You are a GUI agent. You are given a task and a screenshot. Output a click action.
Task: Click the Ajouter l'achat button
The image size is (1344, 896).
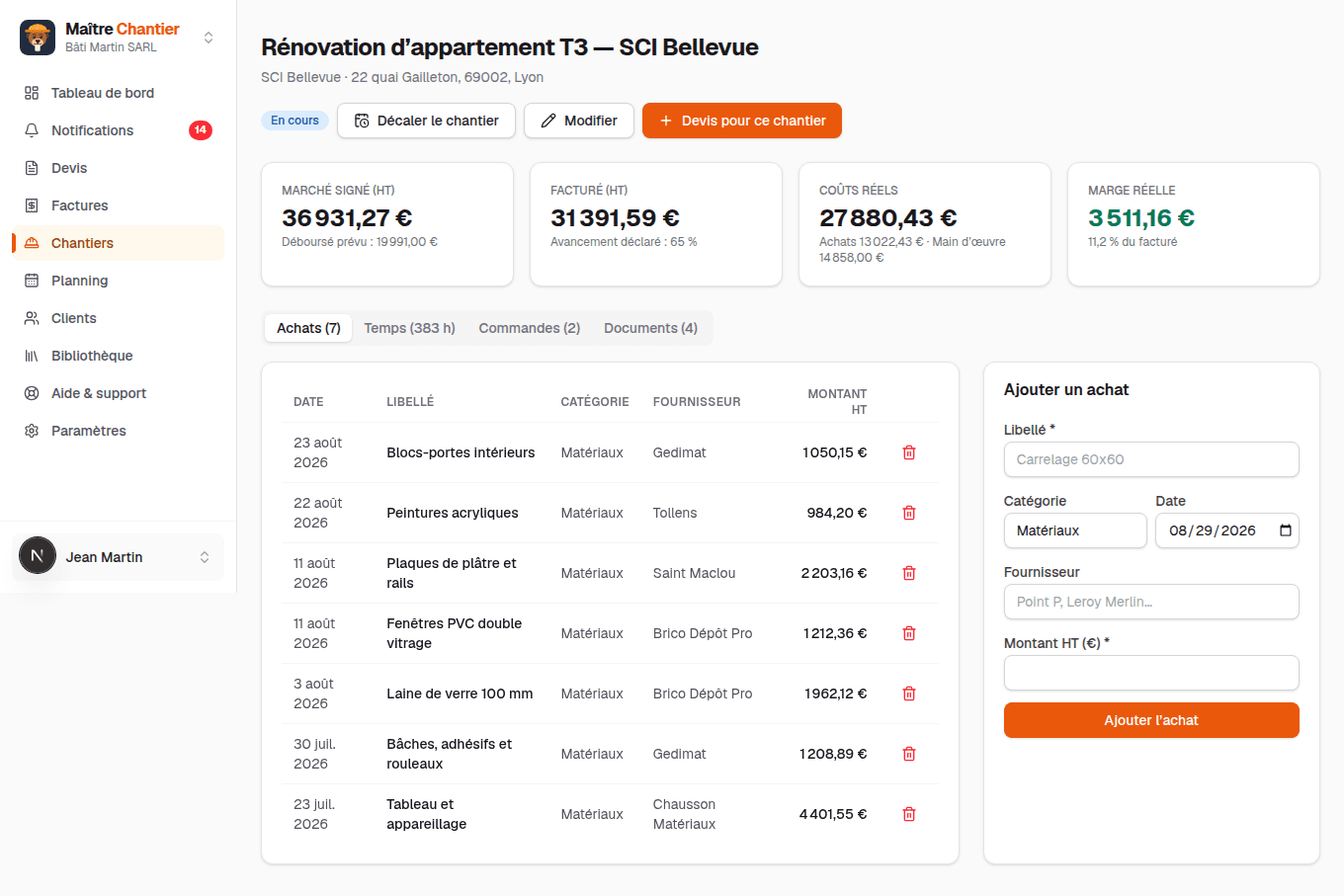pos(1151,720)
